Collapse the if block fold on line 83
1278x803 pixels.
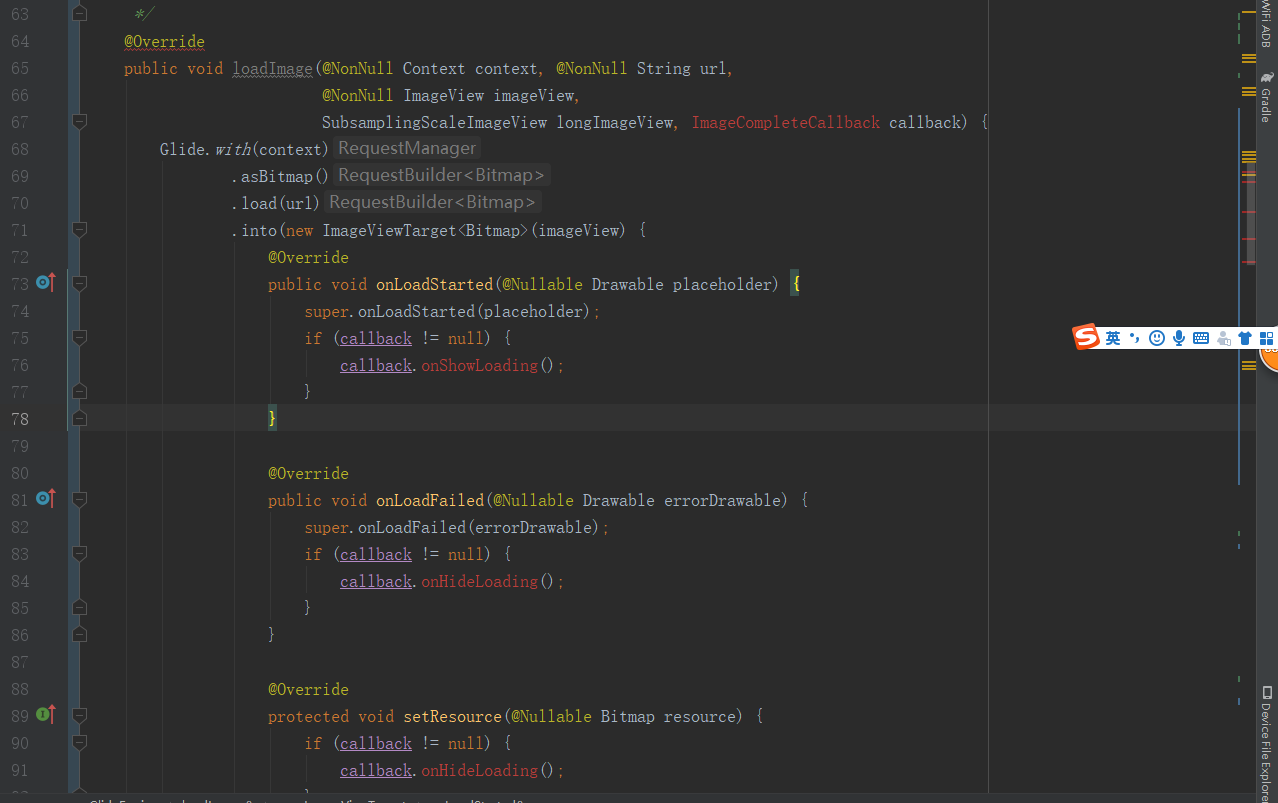coord(80,554)
